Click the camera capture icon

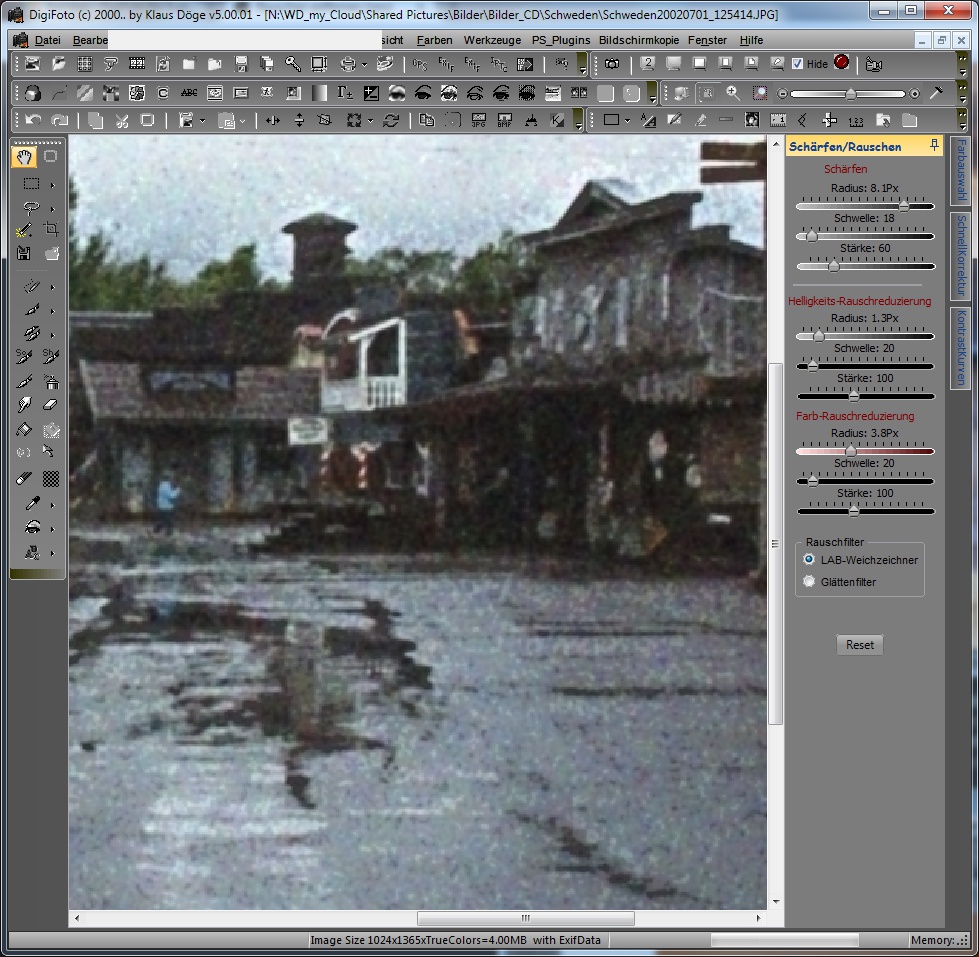coord(610,64)
